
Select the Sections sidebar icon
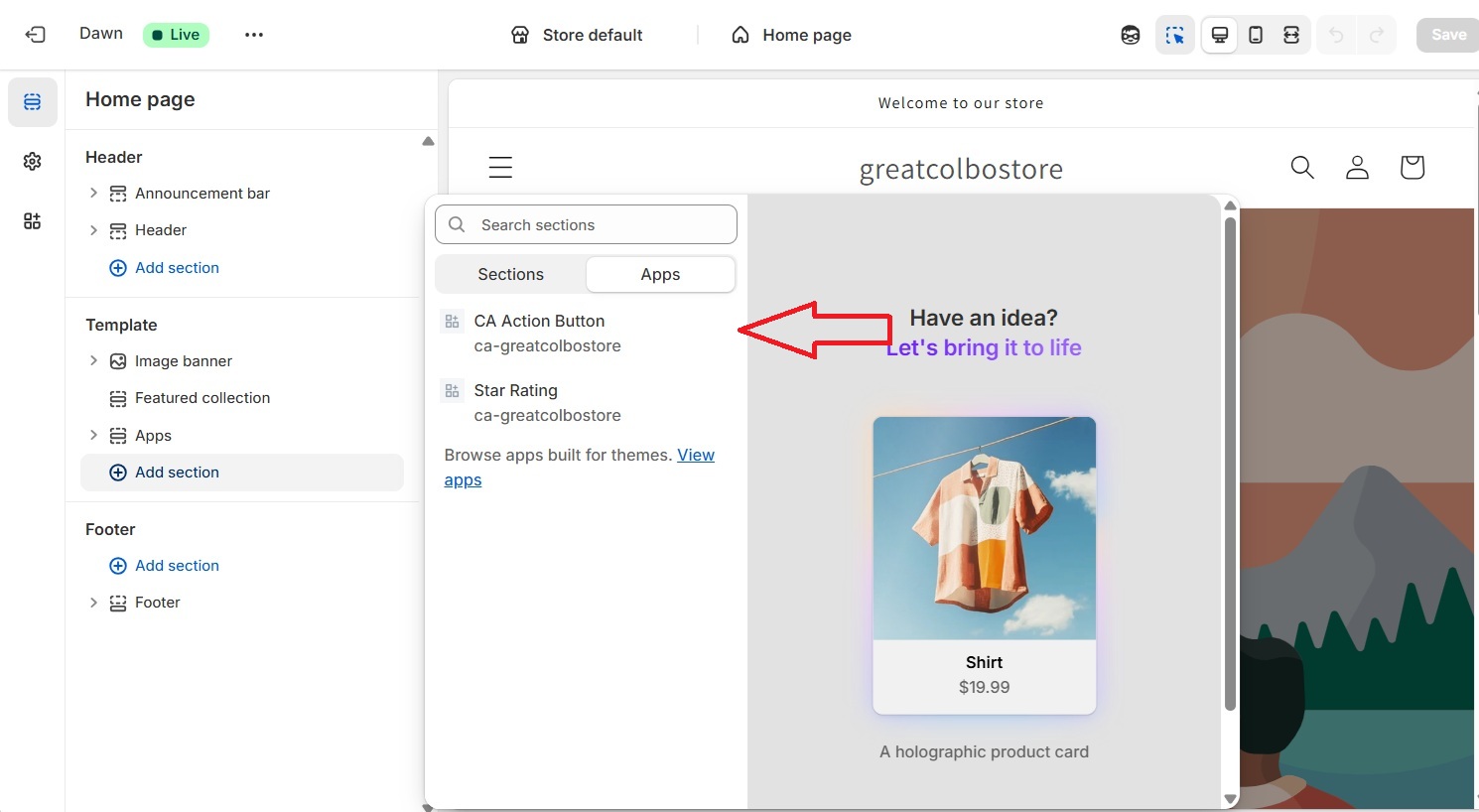pos(33,102)
